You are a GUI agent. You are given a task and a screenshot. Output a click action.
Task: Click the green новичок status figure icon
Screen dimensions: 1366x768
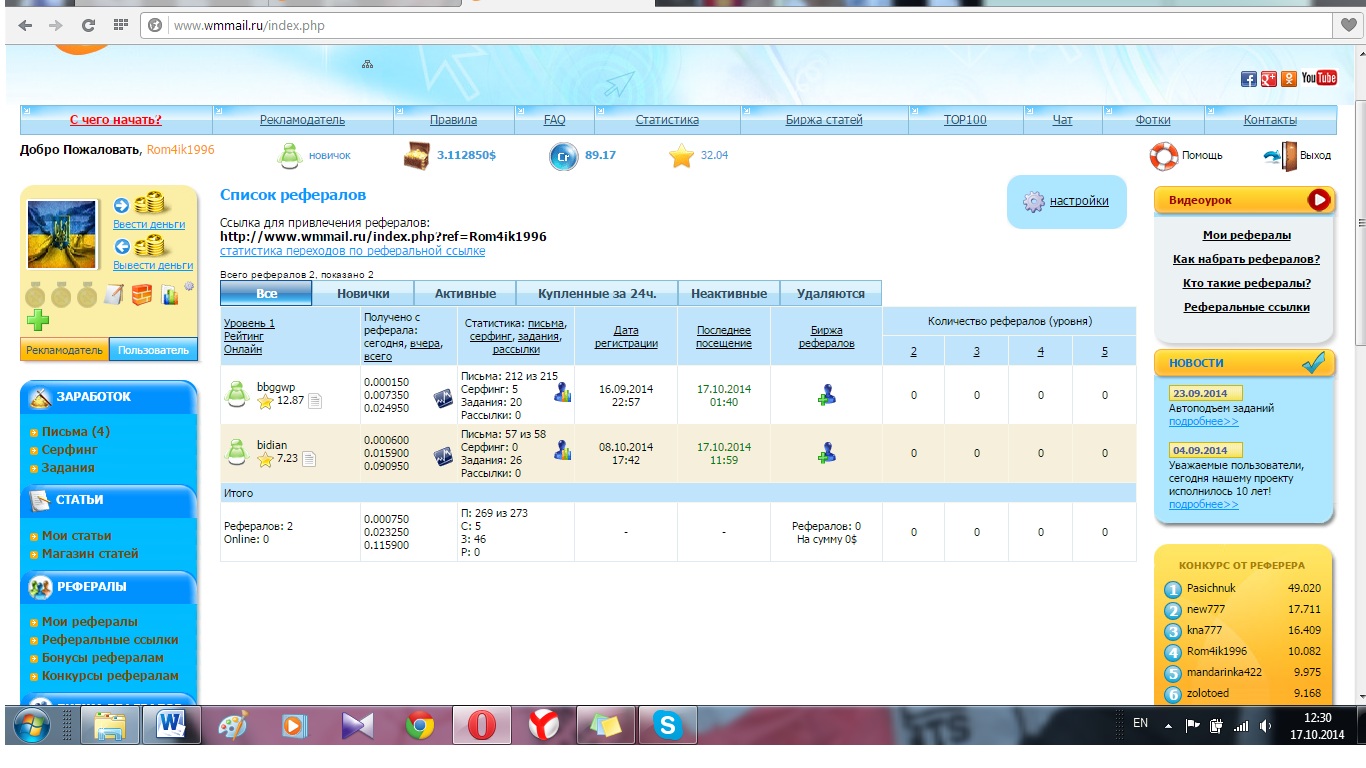(289, 155)
